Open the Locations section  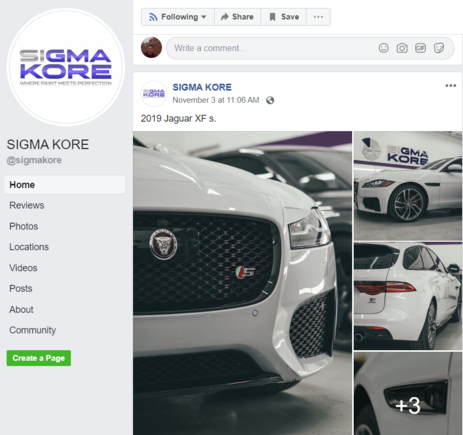pyautogui.click(x=29, y=247)
